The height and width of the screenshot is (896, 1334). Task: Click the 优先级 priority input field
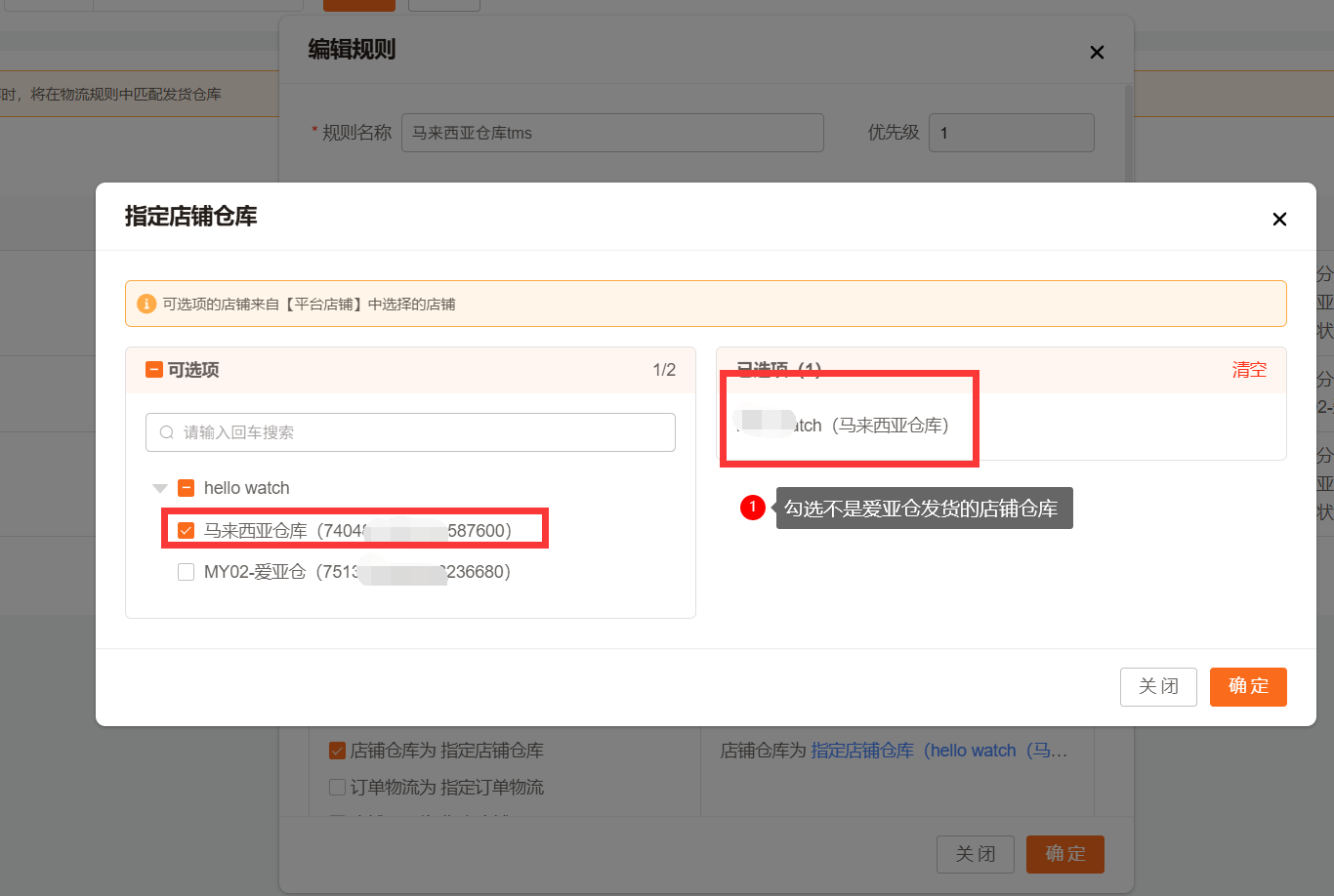(1011, 133)
